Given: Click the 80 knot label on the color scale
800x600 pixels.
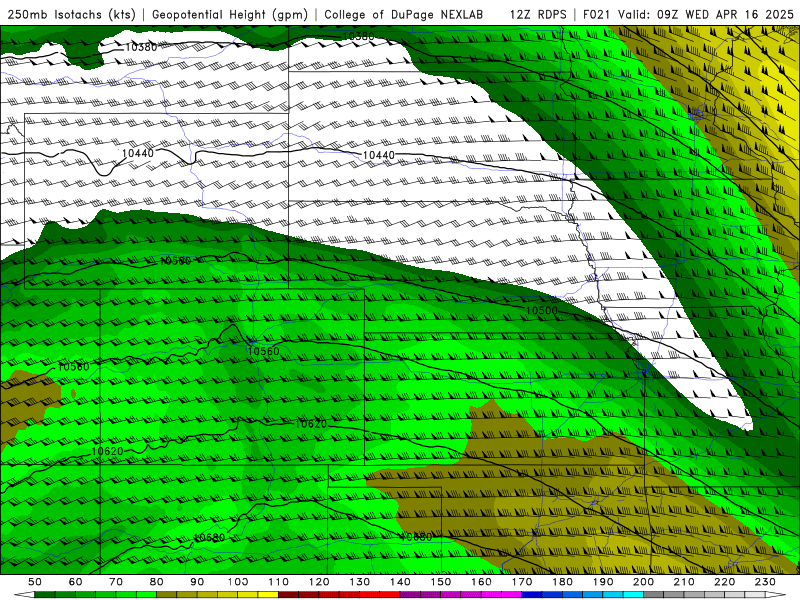Looking at the screenshot, I should 157,582.
